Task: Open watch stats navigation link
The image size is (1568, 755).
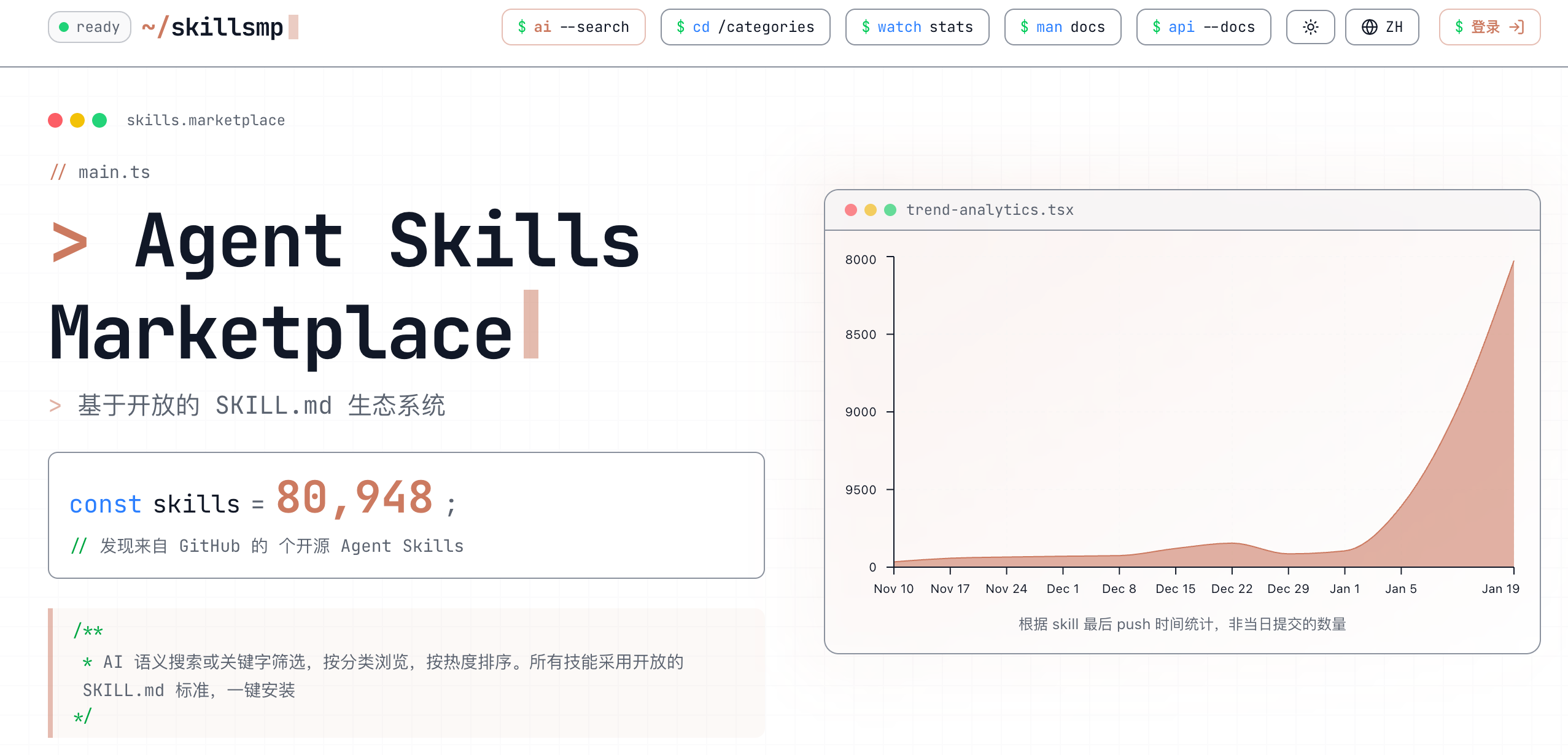Action: click(x=917, y=27)
